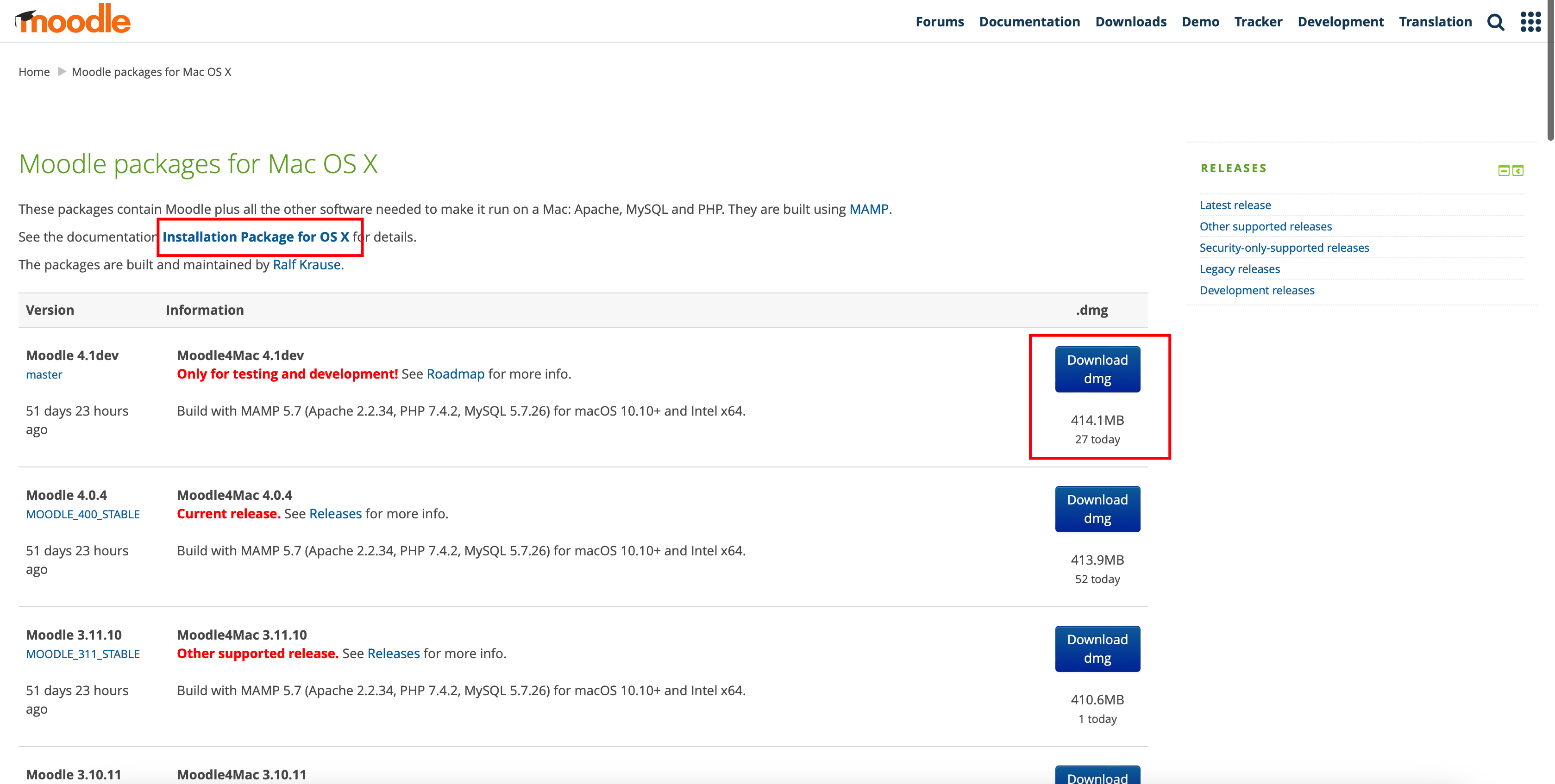Follow the MAMP link
Image resolution: width=1555 pixels, height=784 pixels.
(x=868, y=209)
